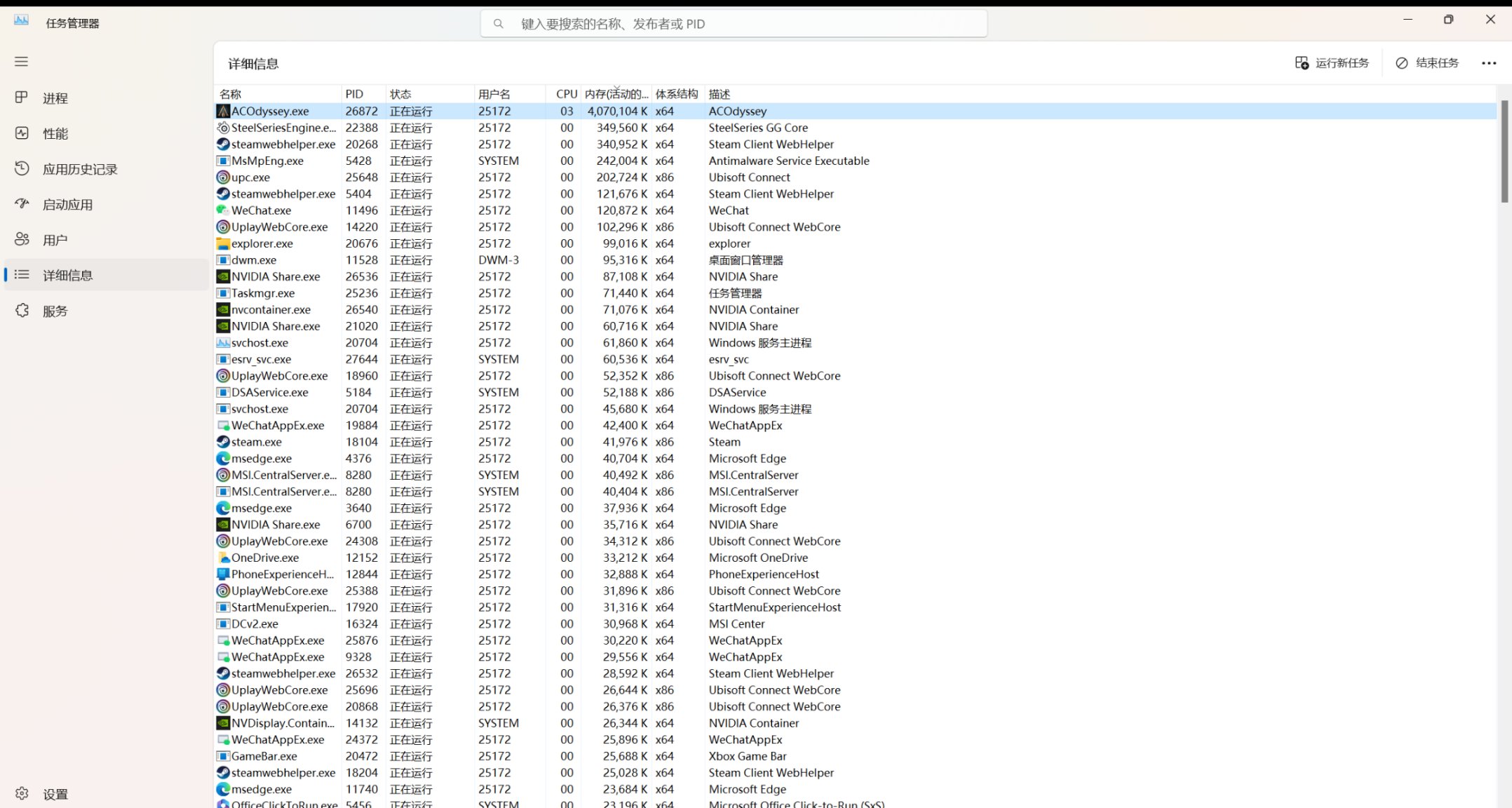Click the SteelSeriesEngine.e... process icon
This screenshot has width=1512, height=808.
coord(223,128)
